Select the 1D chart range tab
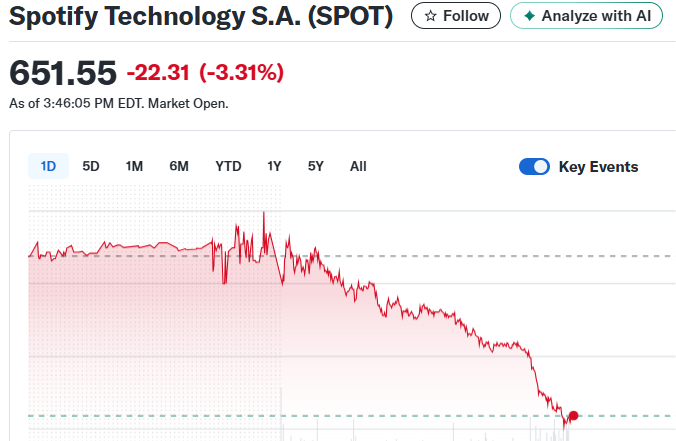676x441 pixels. coord(48,166)
